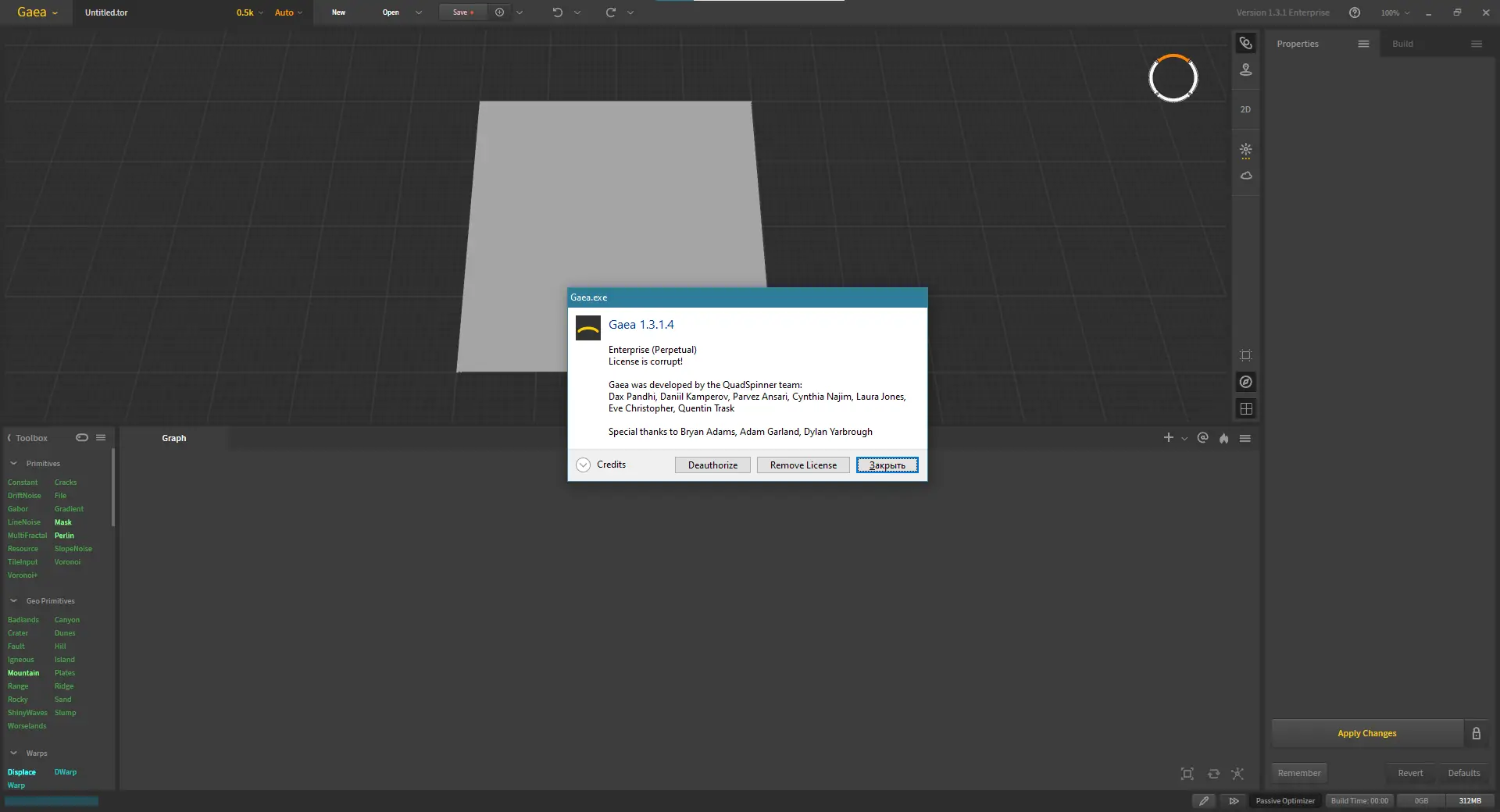Click the redo arrow icon
The image size is (1500, 812).
(611, 12)
